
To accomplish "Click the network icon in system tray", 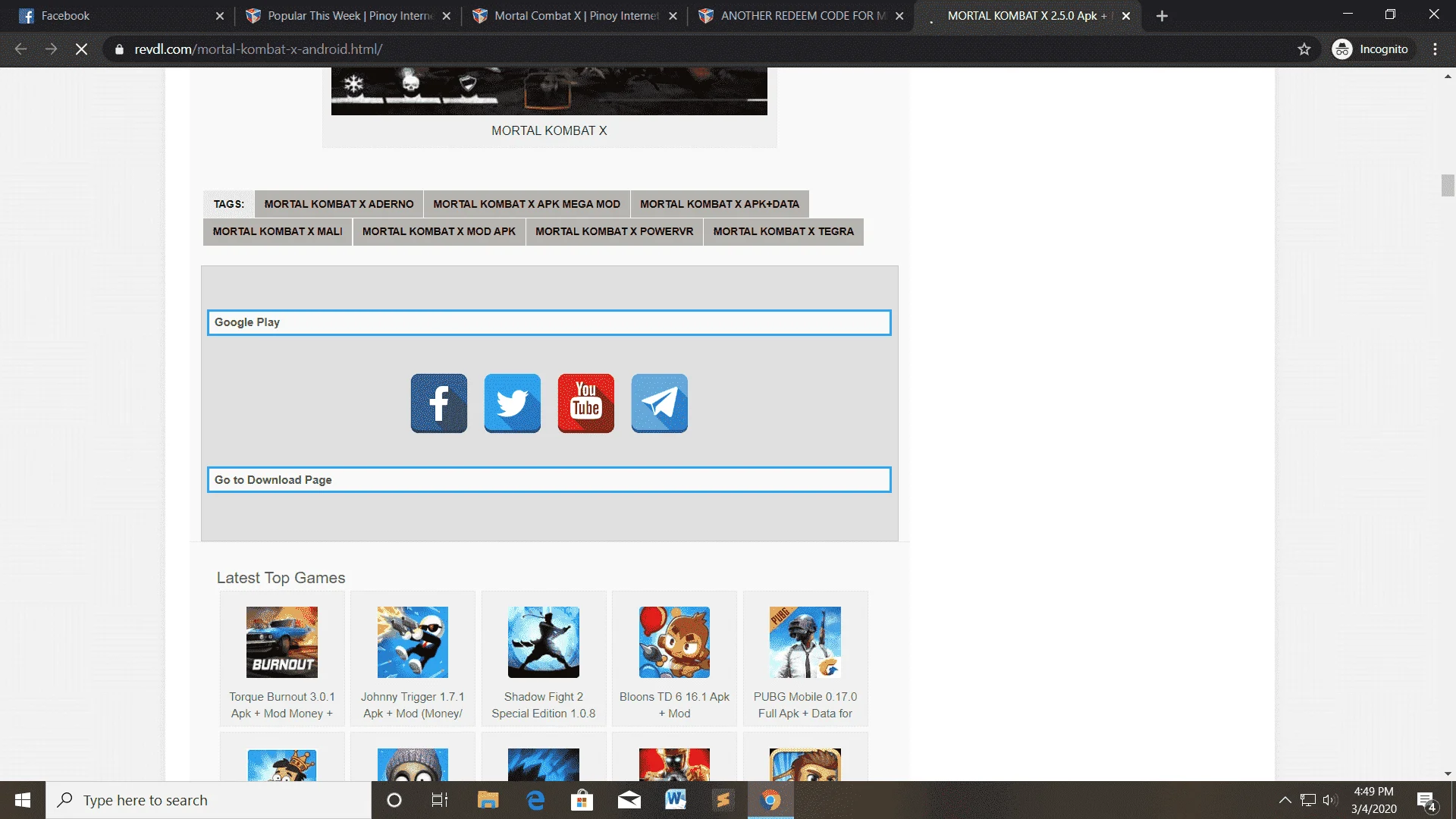I will coord(1308,800).
